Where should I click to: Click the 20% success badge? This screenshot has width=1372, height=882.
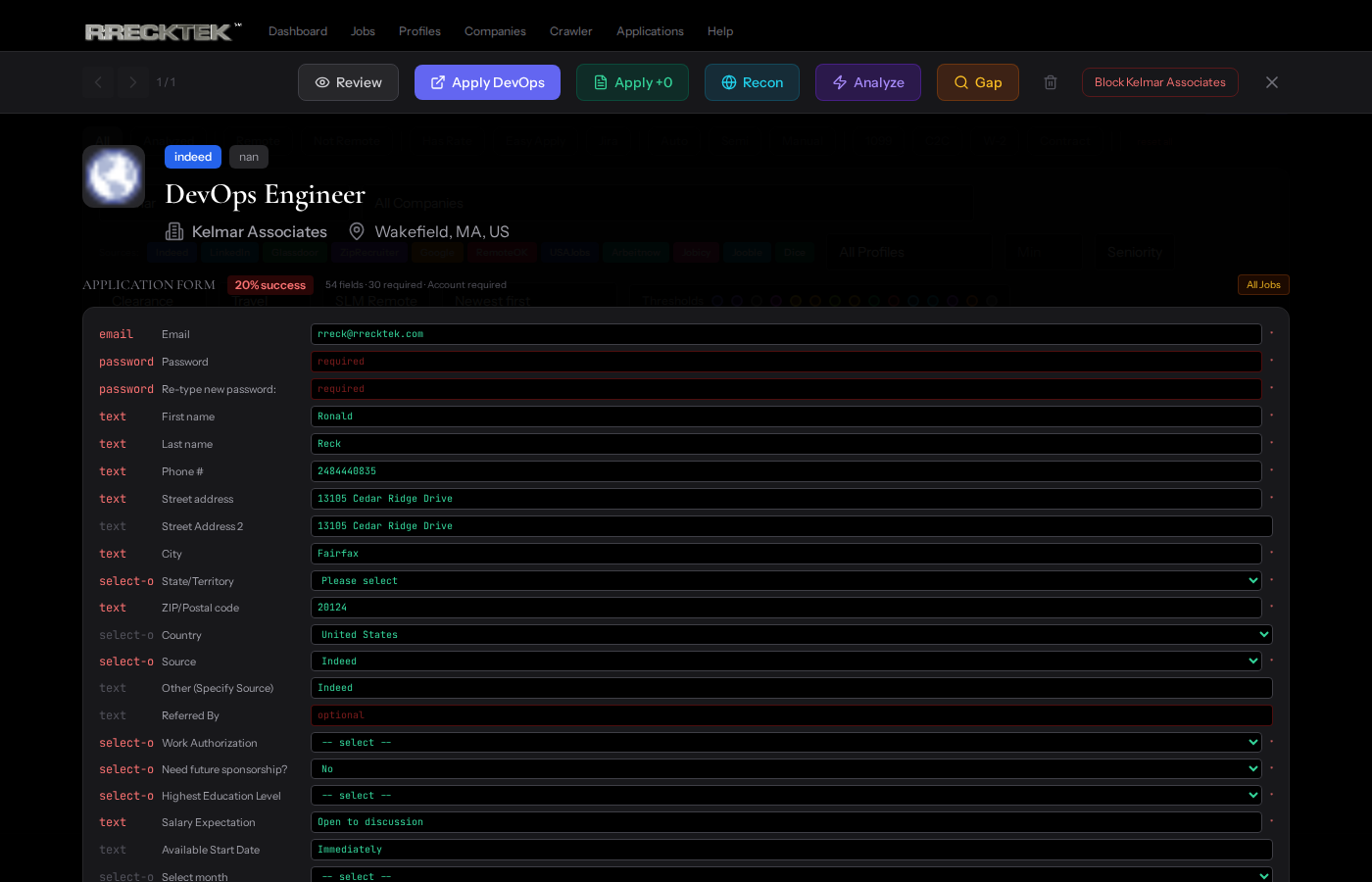pos(270,285)
